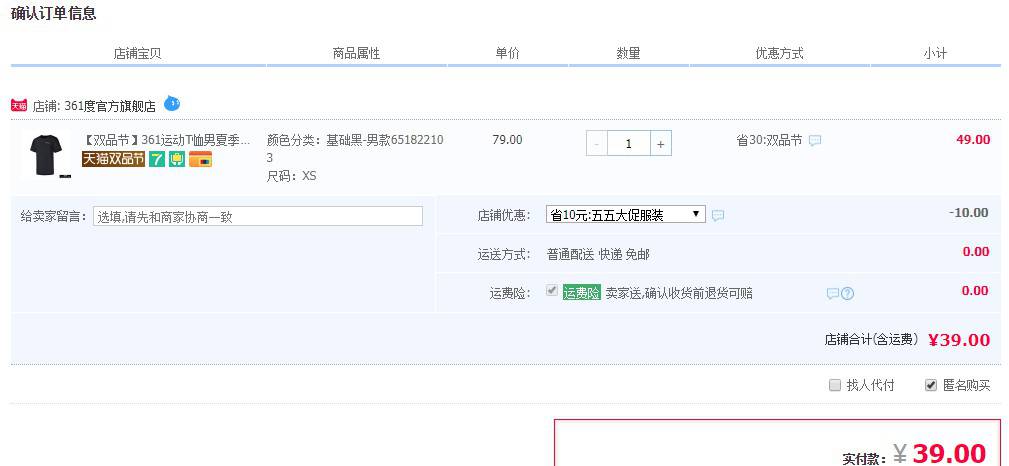
Task: Click the 商品属性 column header
Action: [x=356, y=53]
